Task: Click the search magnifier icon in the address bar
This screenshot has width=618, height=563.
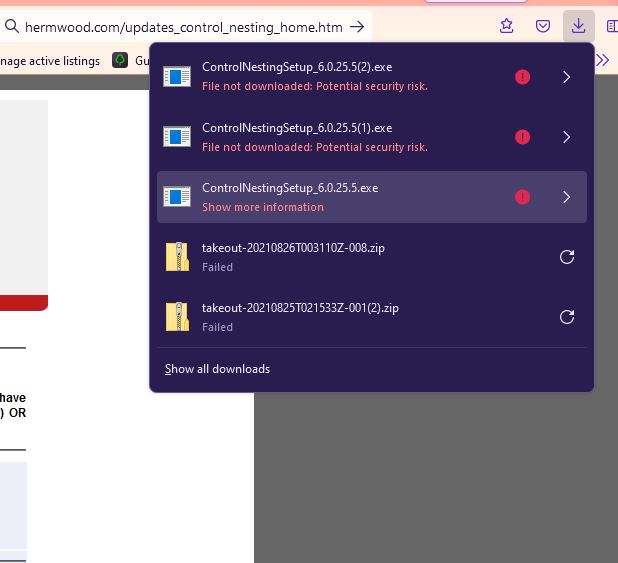Action: pos(12,26)
